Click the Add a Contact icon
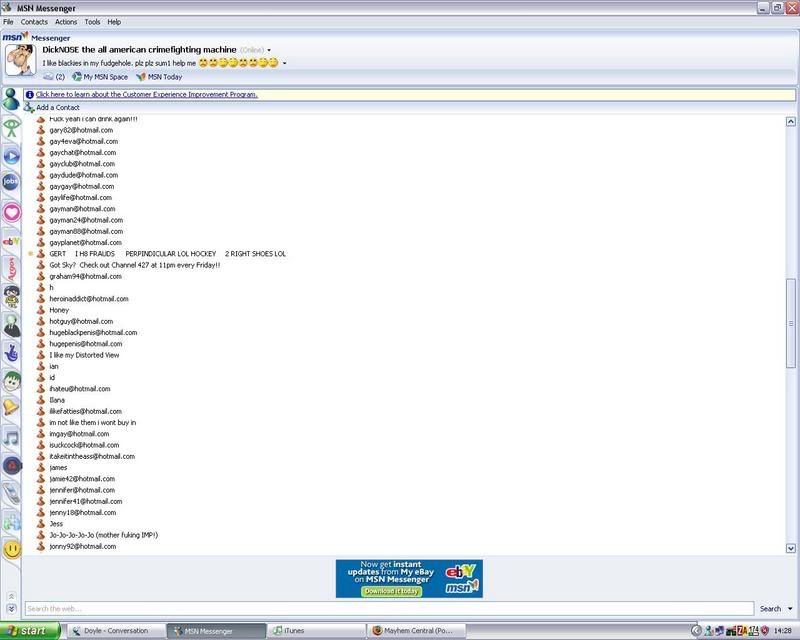This screenshot has width=800, height=640. pos(29,107)
